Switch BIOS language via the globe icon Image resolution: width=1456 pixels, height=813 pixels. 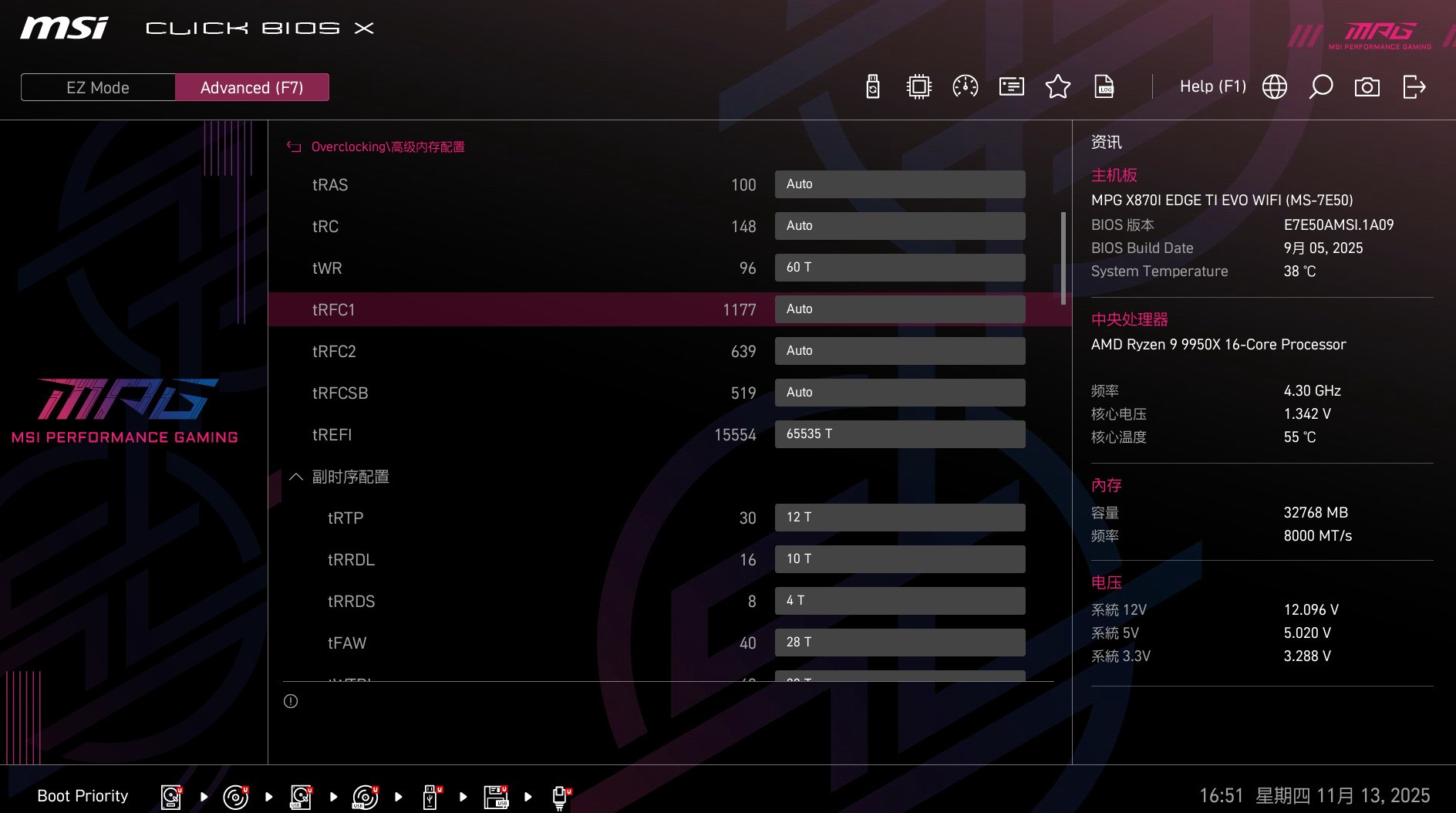(x=1274, y=86)
